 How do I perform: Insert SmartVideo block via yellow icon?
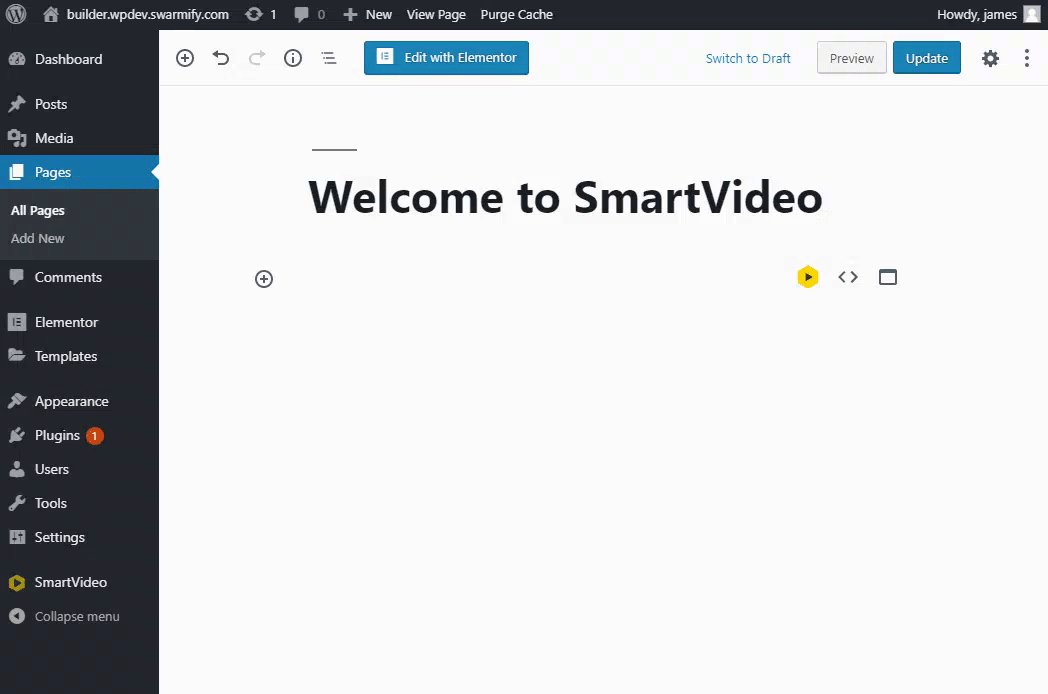pyautogui.click(x=808, y=277)
